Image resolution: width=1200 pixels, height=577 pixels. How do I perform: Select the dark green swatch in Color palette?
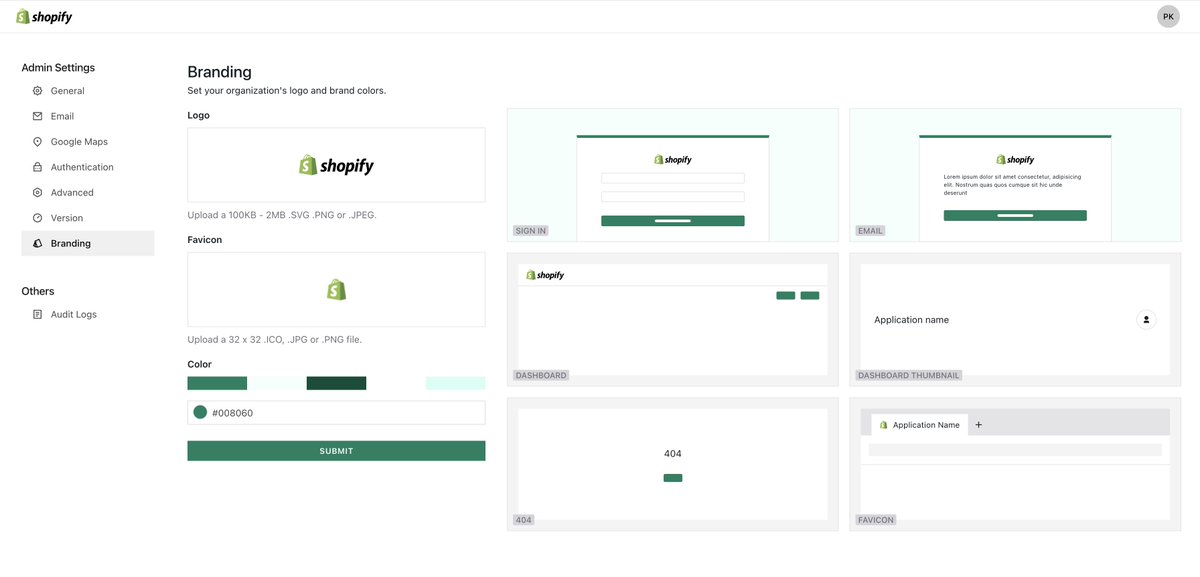335,382
